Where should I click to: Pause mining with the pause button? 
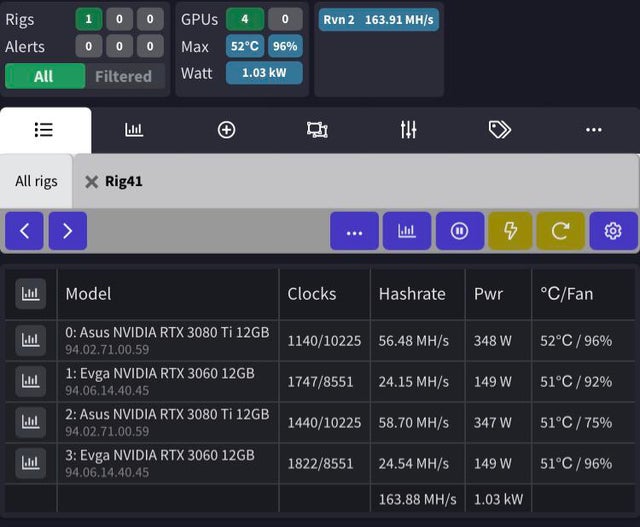coord(460,231)
